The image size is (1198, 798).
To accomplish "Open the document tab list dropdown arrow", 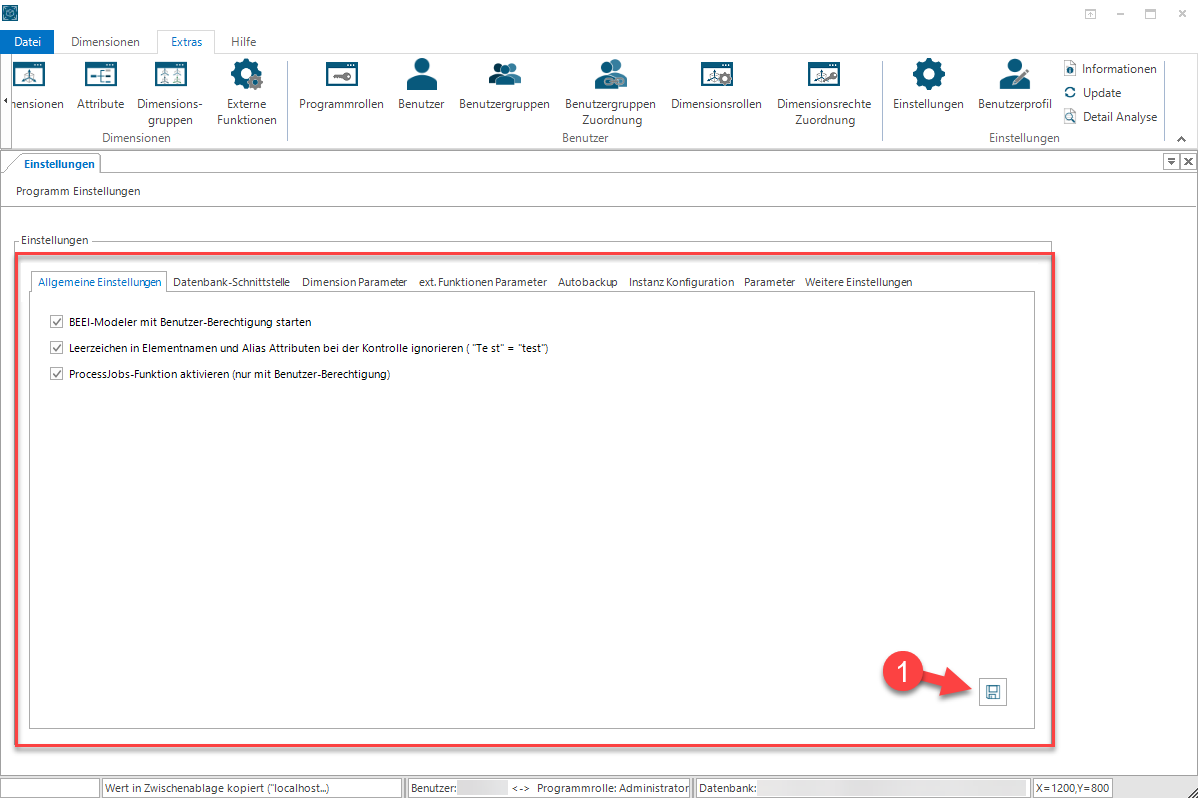I will [x=1170, y=161].
